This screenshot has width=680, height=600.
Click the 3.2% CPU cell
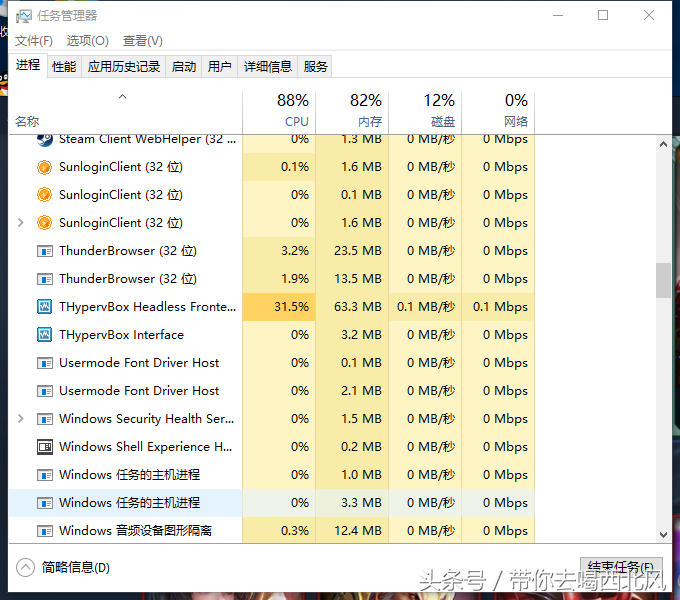279,251
